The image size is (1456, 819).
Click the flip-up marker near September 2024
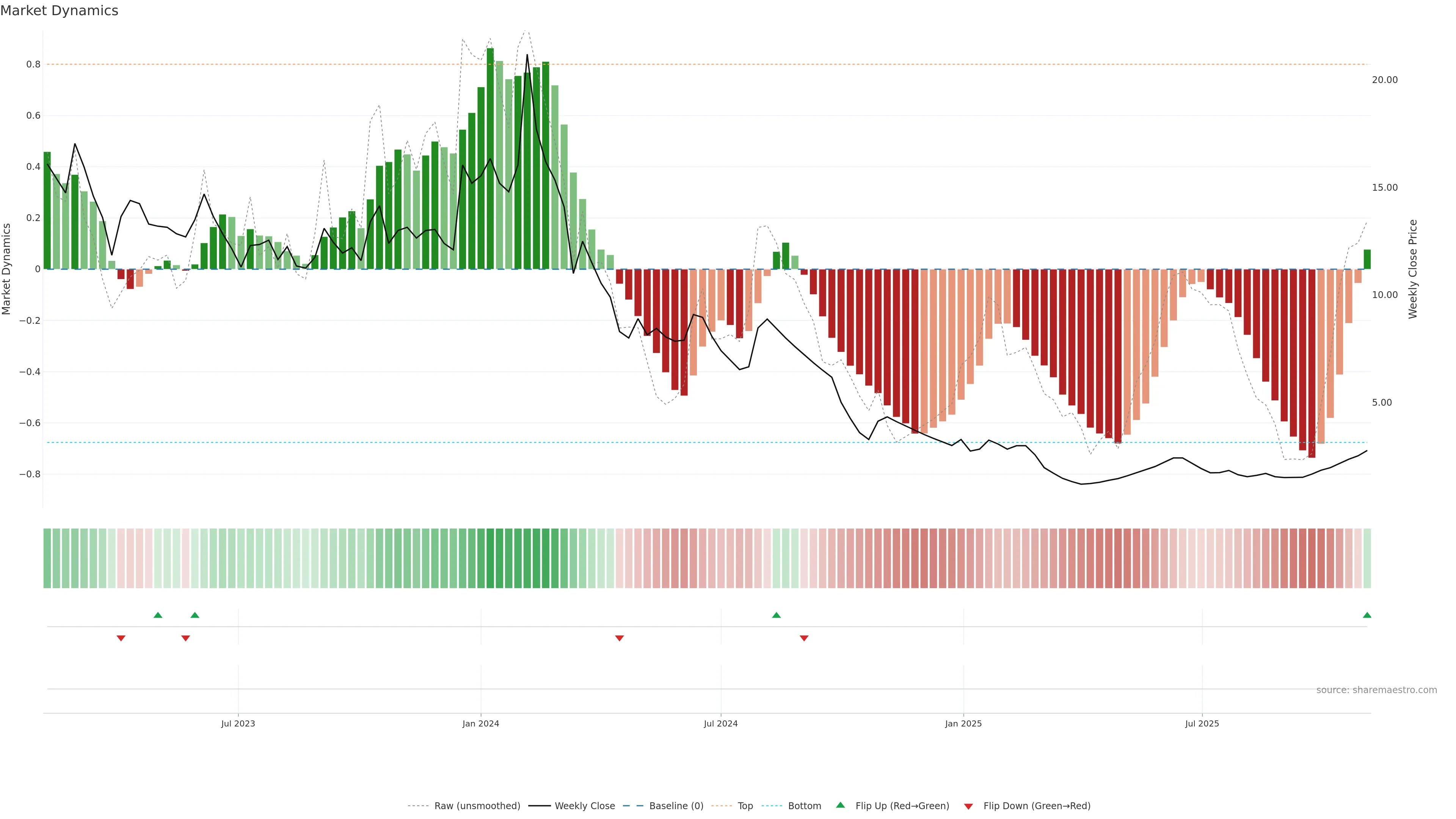point(776,615)
